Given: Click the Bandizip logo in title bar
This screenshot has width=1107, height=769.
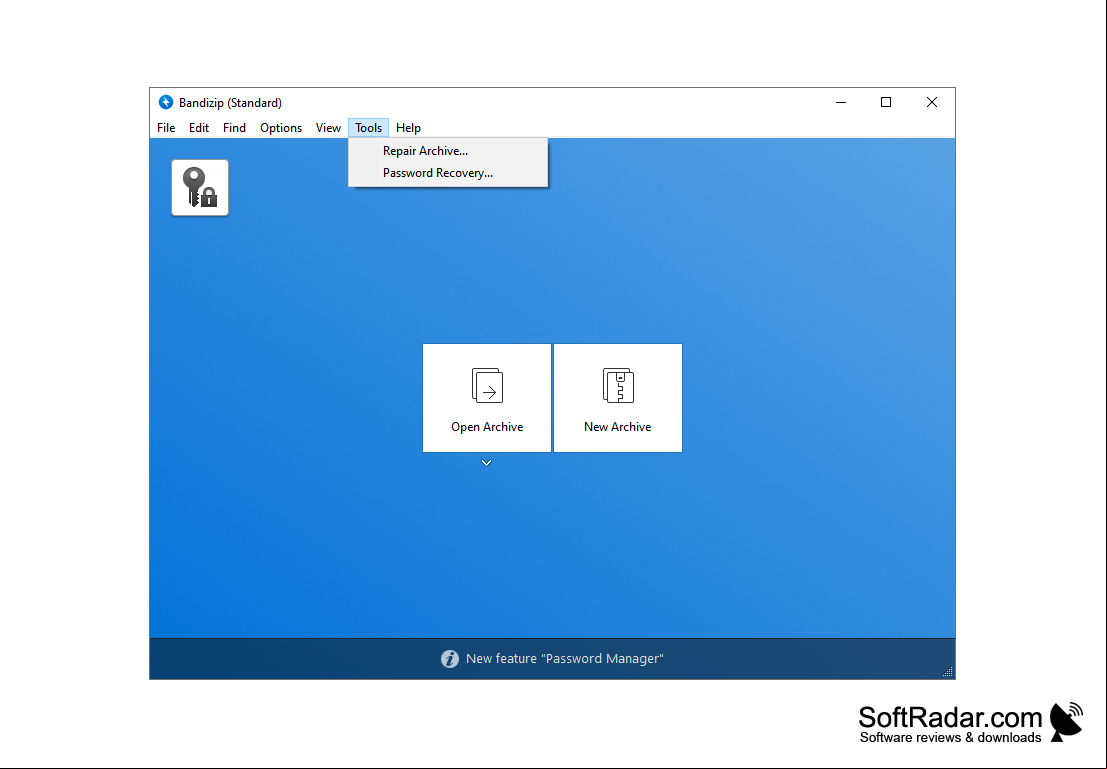Looking at the screenshot, I should point(166,102).
